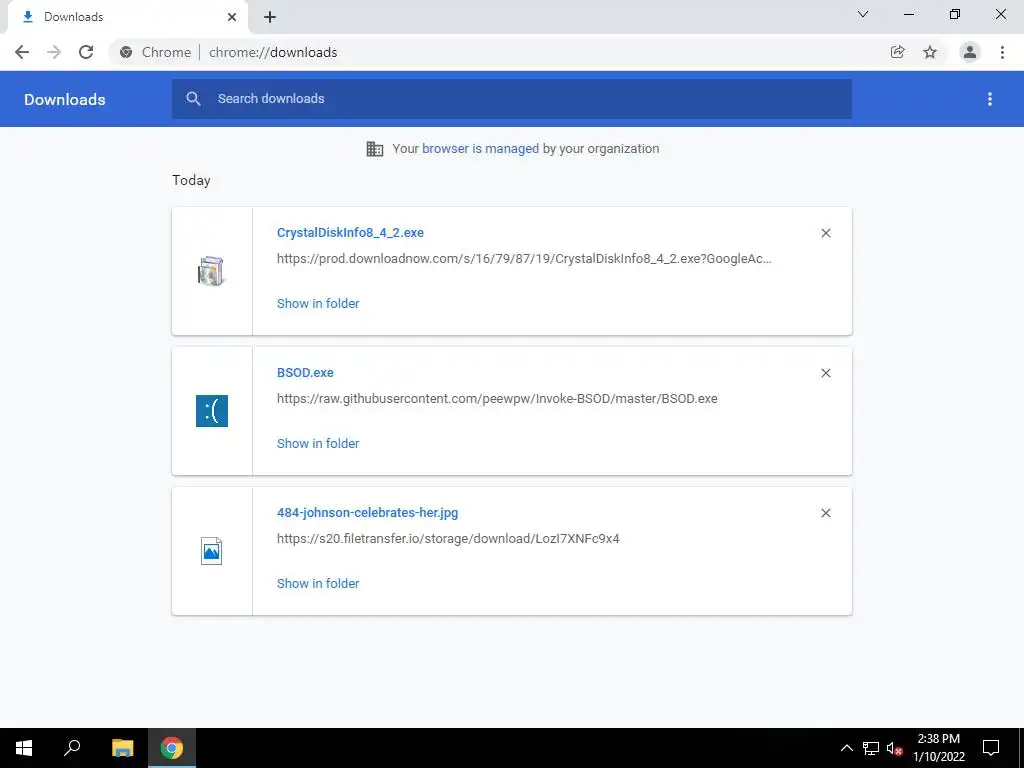Select the Downloads browser tab

coord(127,17)
